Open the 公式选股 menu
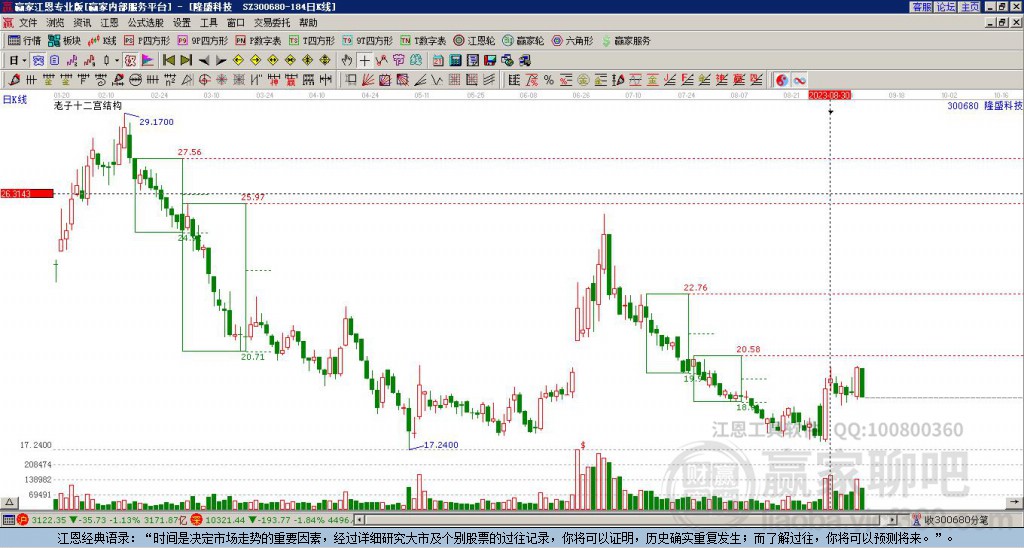The width and height of the screenshot is (1024, 548). coord(145,23)
